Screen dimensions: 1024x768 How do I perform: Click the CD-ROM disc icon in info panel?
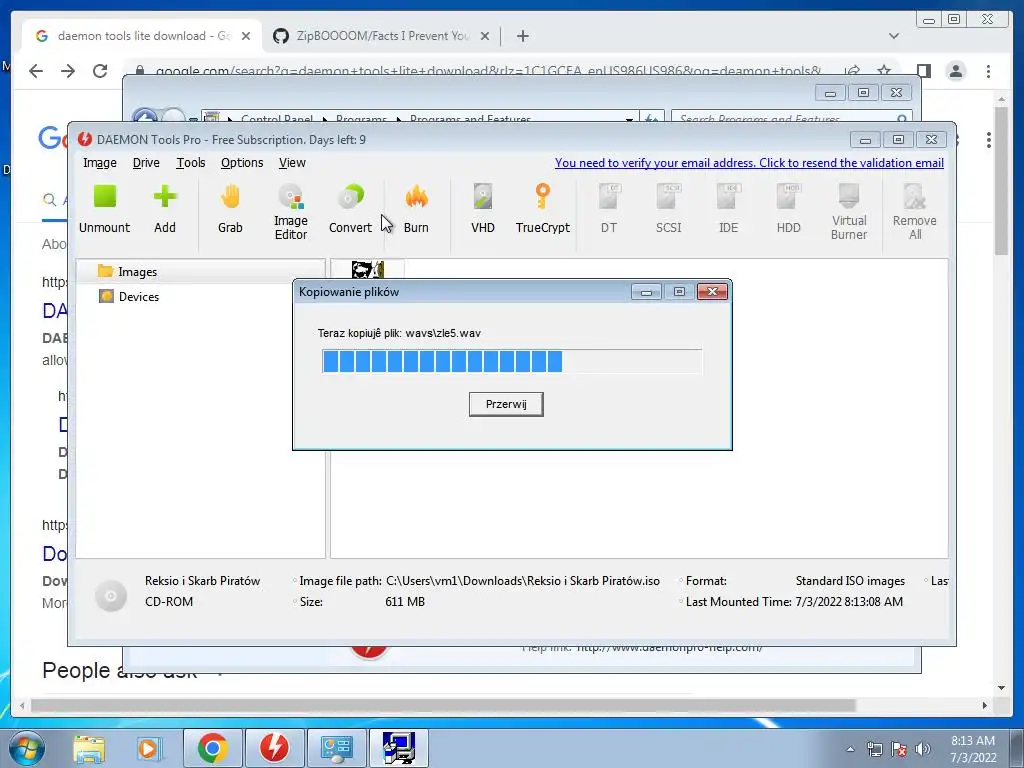point(110,595)
